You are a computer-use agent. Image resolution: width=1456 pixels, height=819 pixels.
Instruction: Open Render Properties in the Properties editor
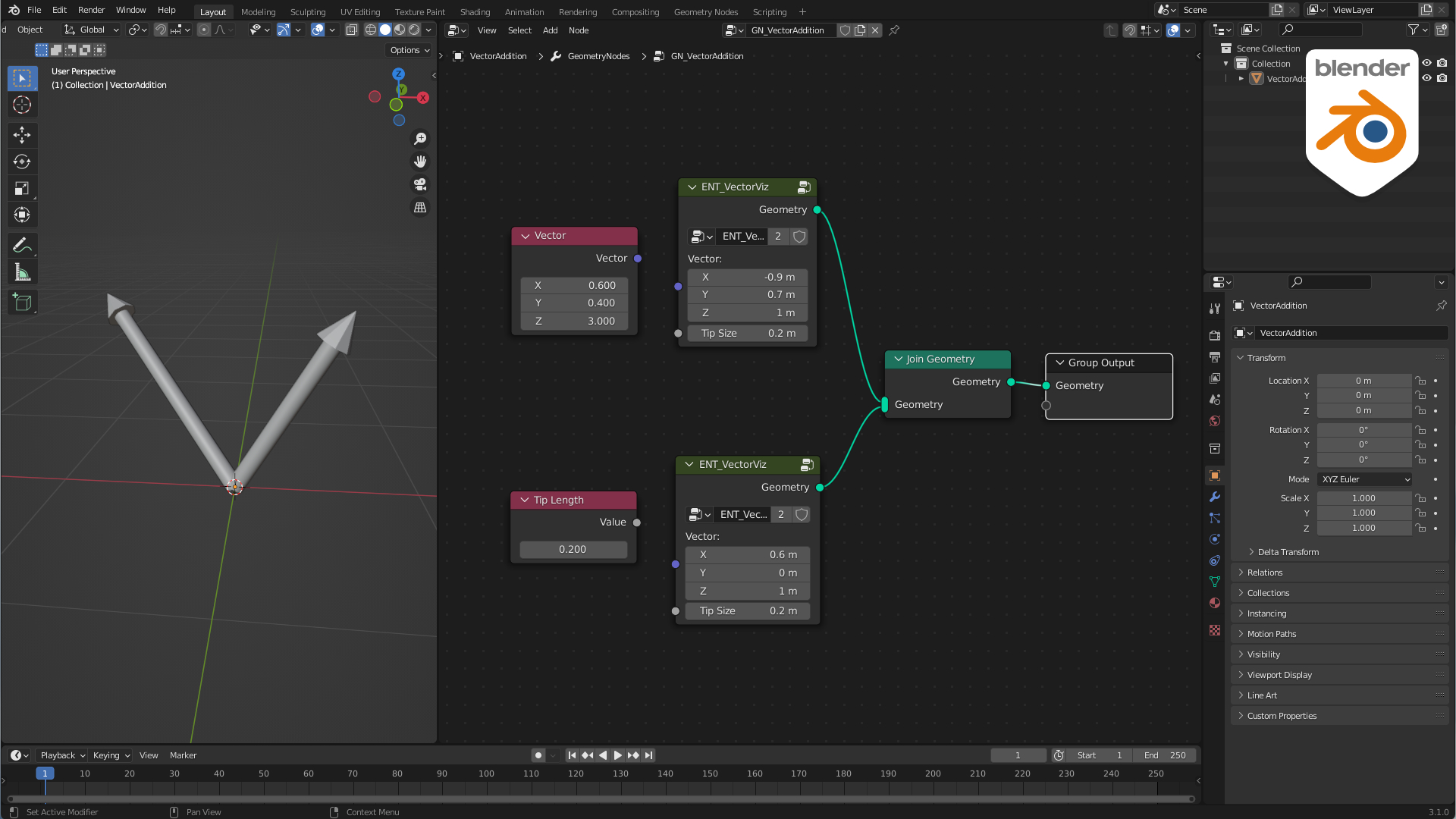pos(1214,336)
